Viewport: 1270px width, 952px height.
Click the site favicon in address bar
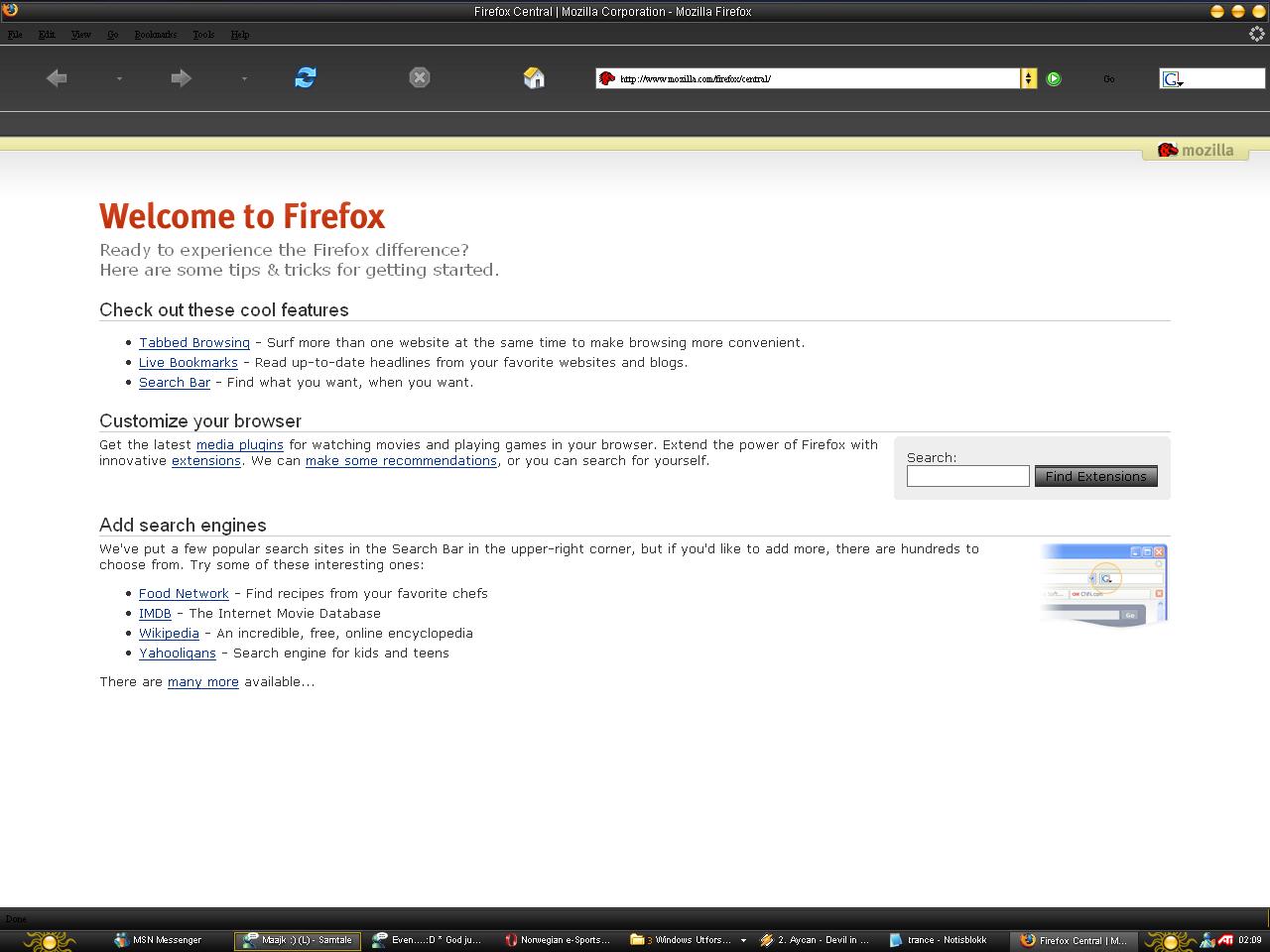pos(607,78)
